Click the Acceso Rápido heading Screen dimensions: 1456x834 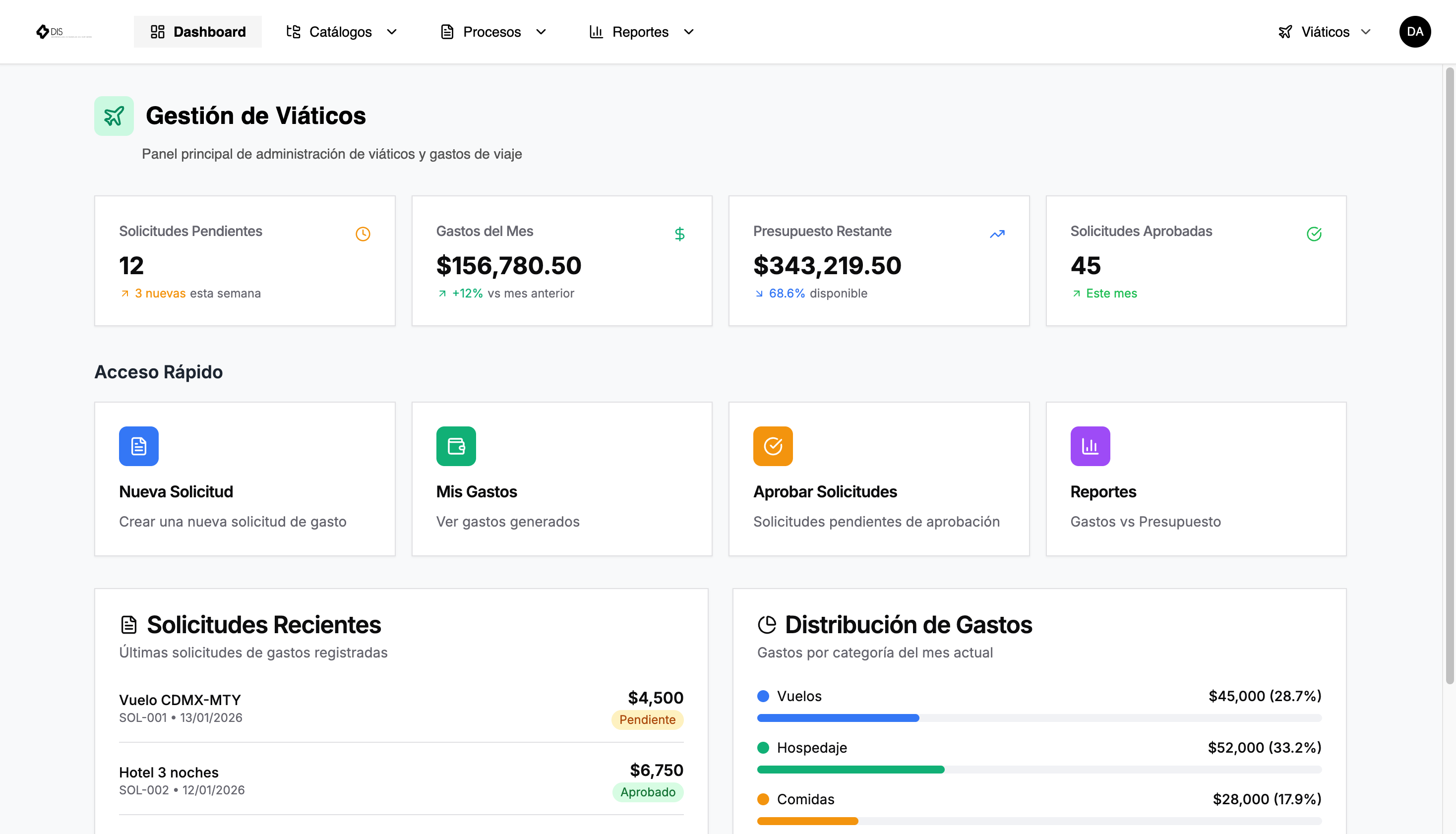pos(159,372)
